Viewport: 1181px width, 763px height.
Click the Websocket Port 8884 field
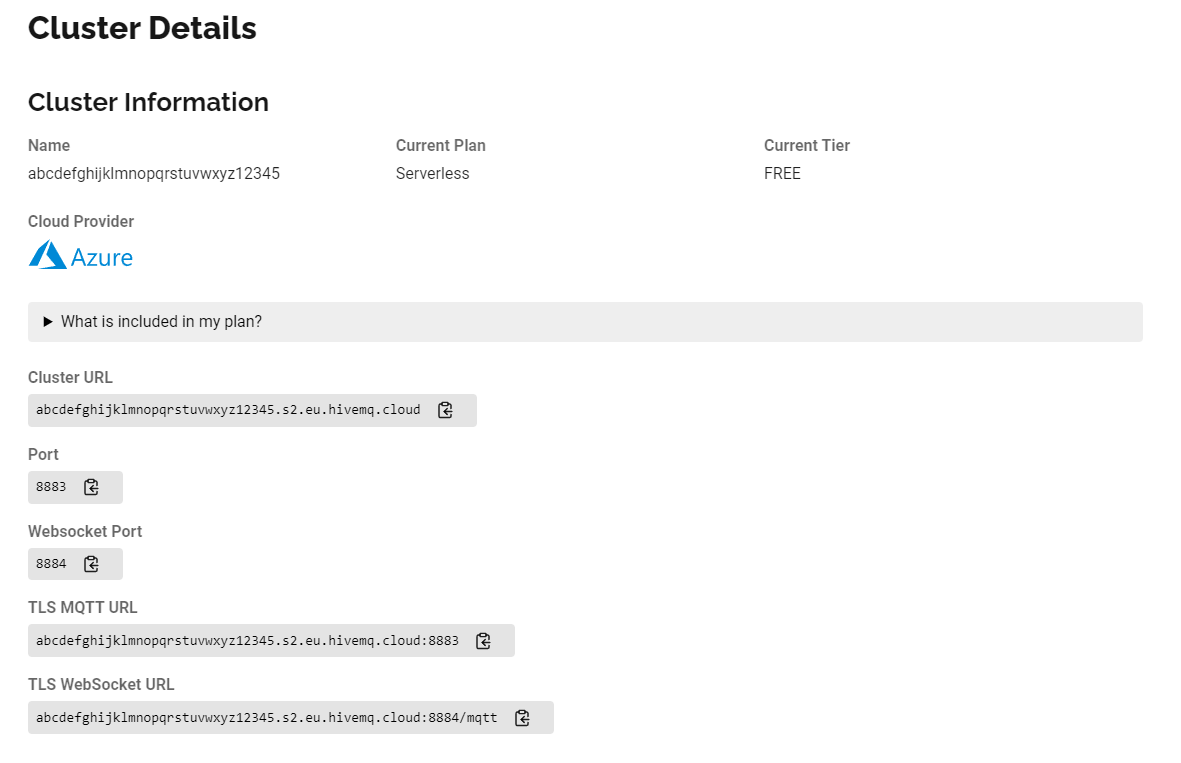pos(51,564)
